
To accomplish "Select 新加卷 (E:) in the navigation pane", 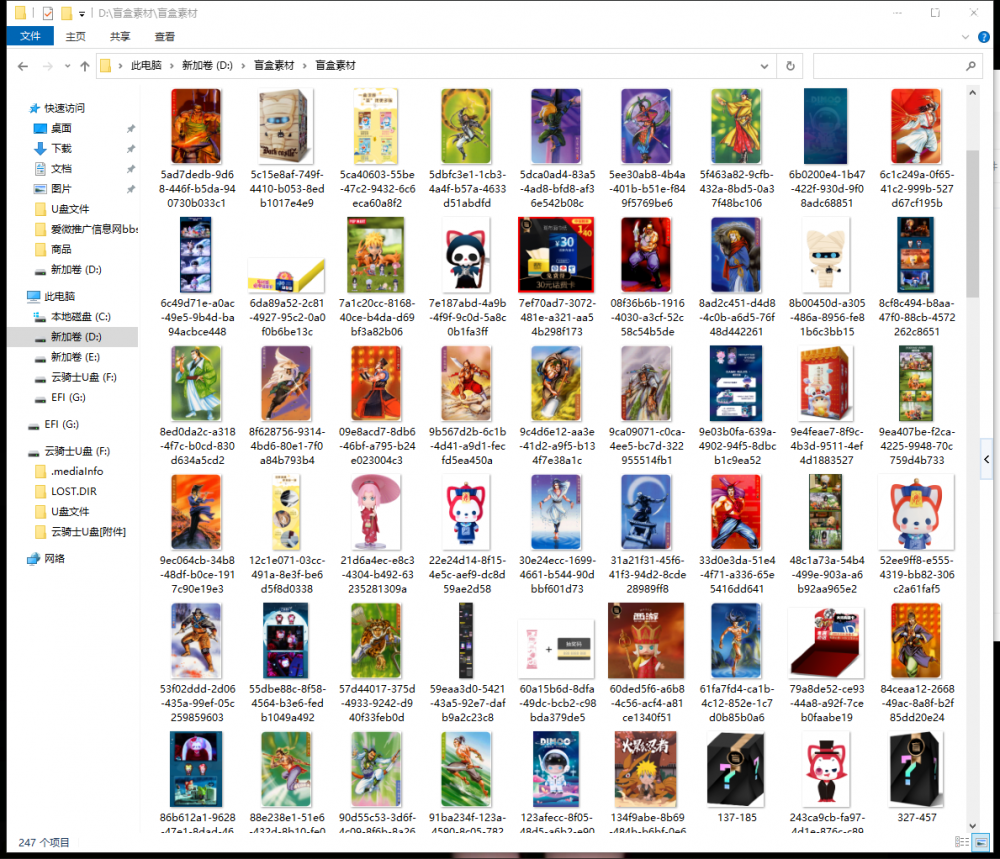I will 75,357.
